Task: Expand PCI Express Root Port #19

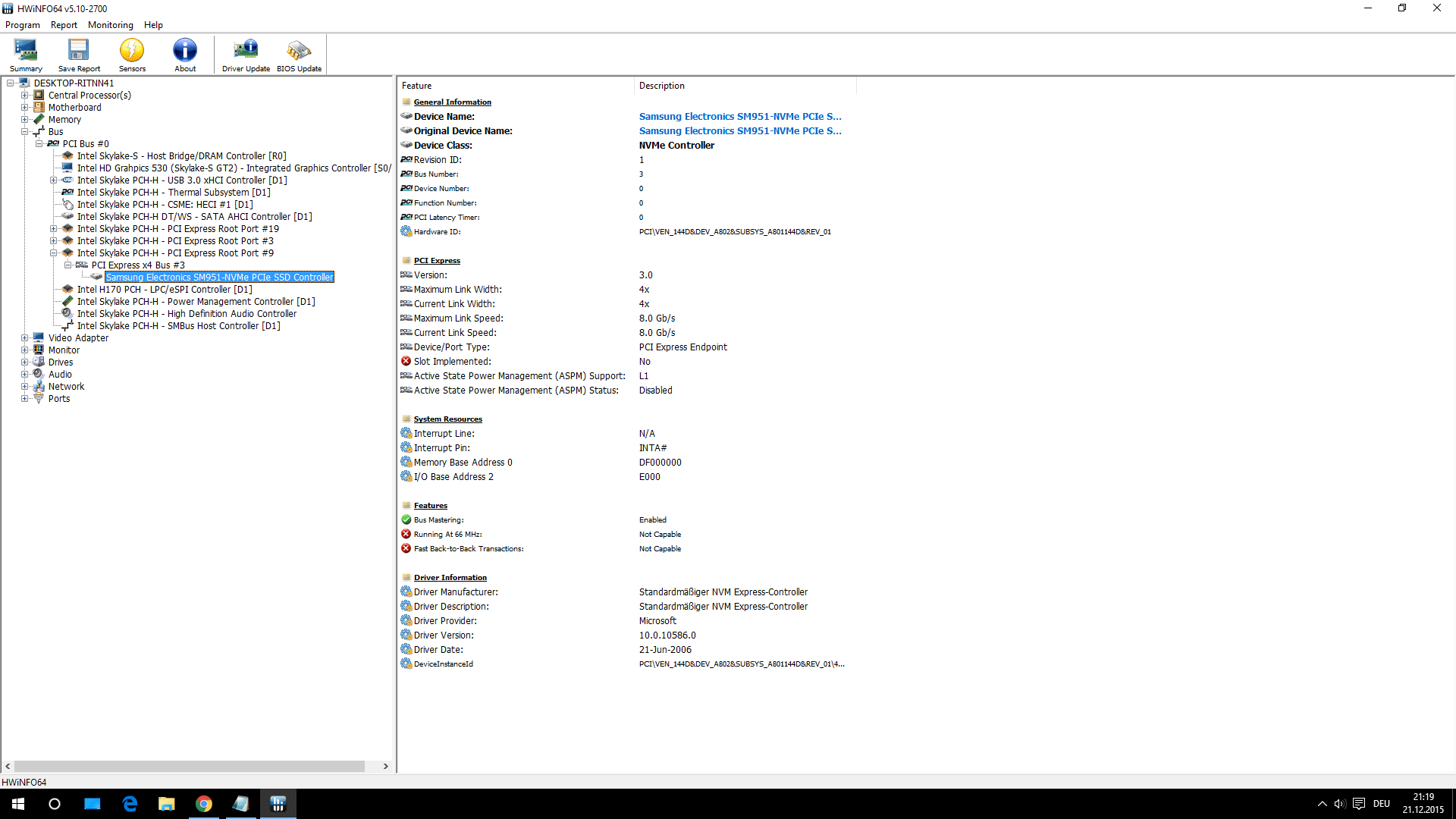Action: (54, 229)
